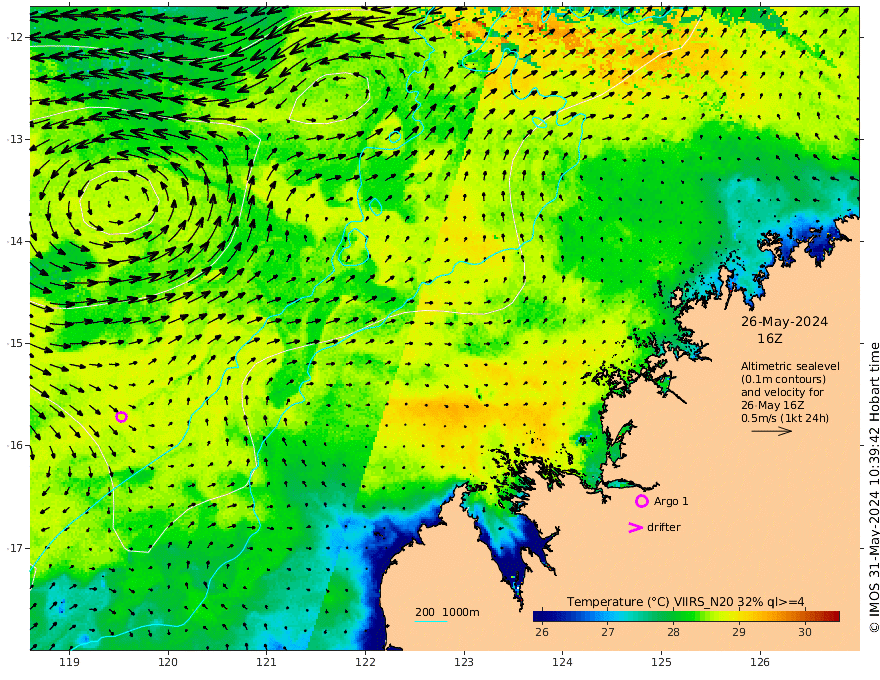Click the IMOS copyright timestamp text

coord(874,488)
